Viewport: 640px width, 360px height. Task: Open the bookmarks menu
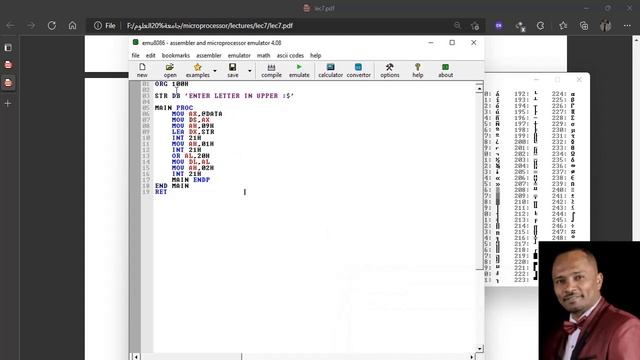[176, 56]
